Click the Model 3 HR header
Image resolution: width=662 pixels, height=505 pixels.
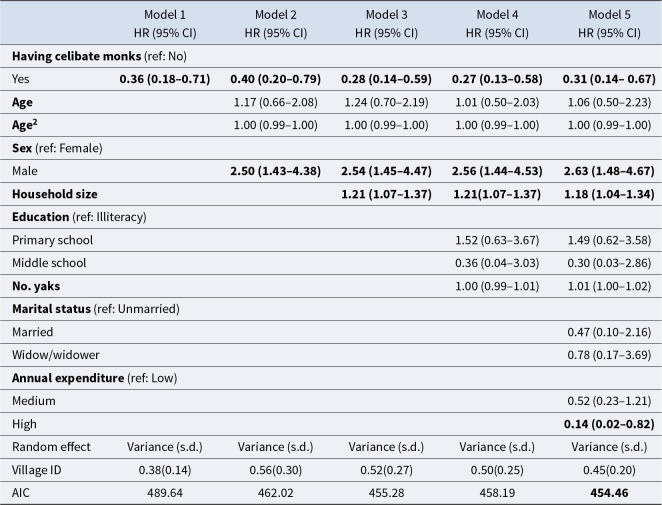[x=386, y=24]
